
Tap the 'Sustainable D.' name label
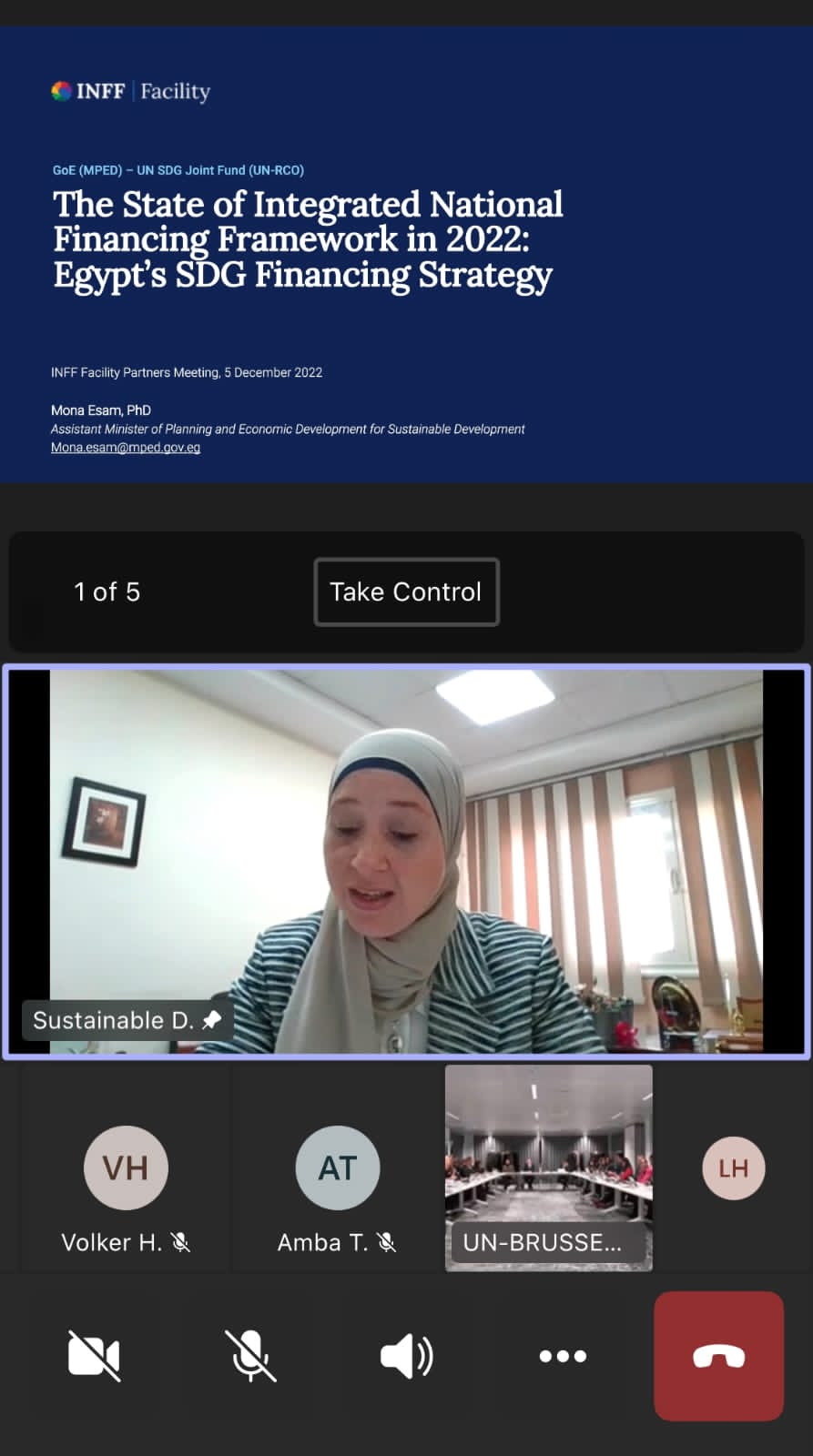point(113,1020)
